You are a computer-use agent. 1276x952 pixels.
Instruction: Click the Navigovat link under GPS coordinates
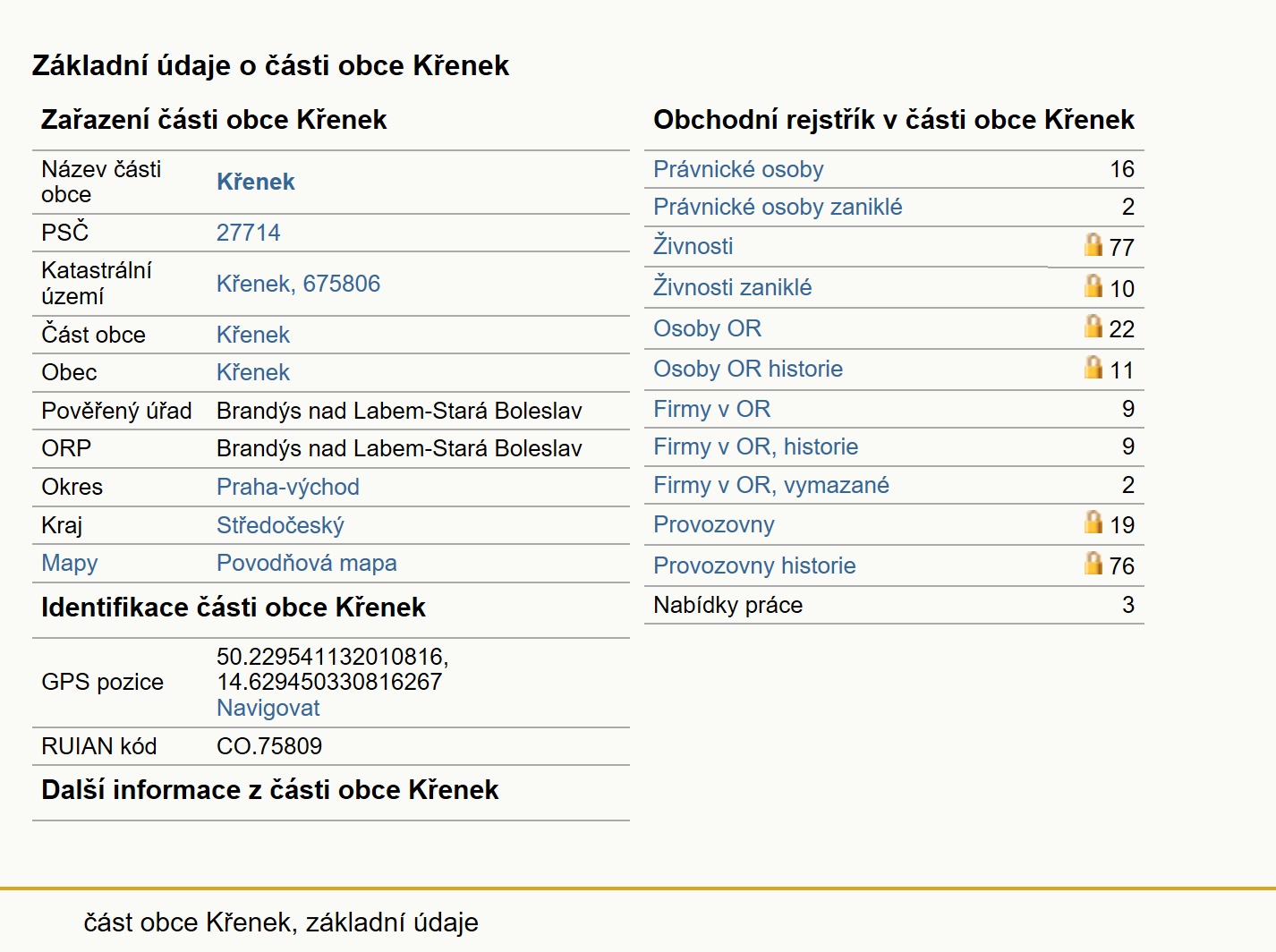268,708
